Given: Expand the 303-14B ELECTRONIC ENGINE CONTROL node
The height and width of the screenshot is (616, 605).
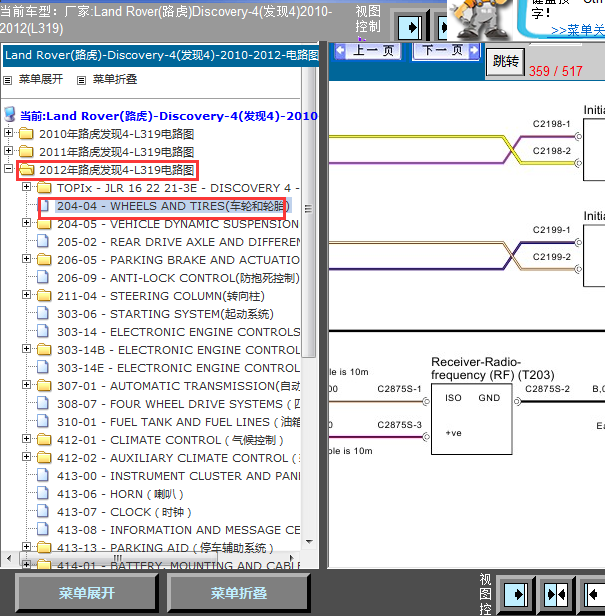Looking at the screenshot, I should [x=26, y=348].
